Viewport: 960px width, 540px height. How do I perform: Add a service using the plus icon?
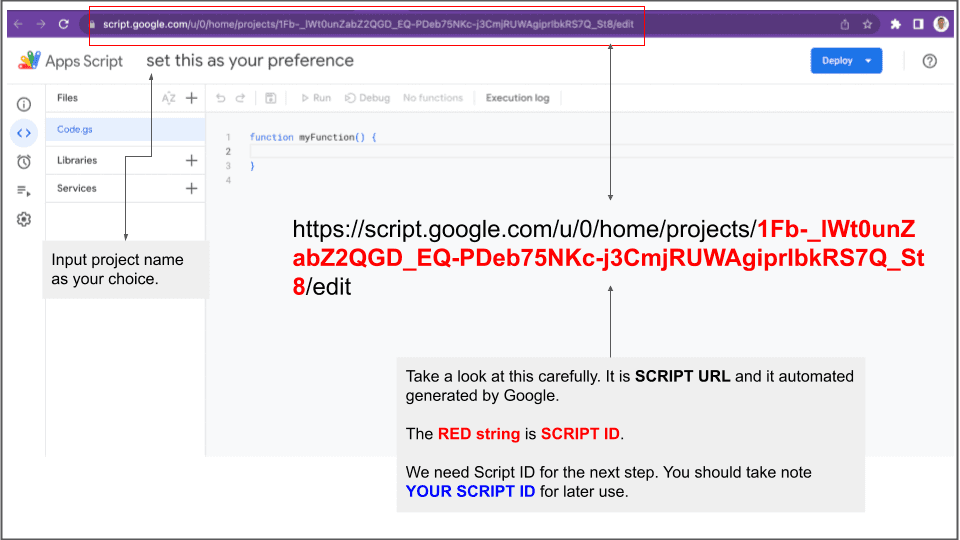[x=192, y=188]
